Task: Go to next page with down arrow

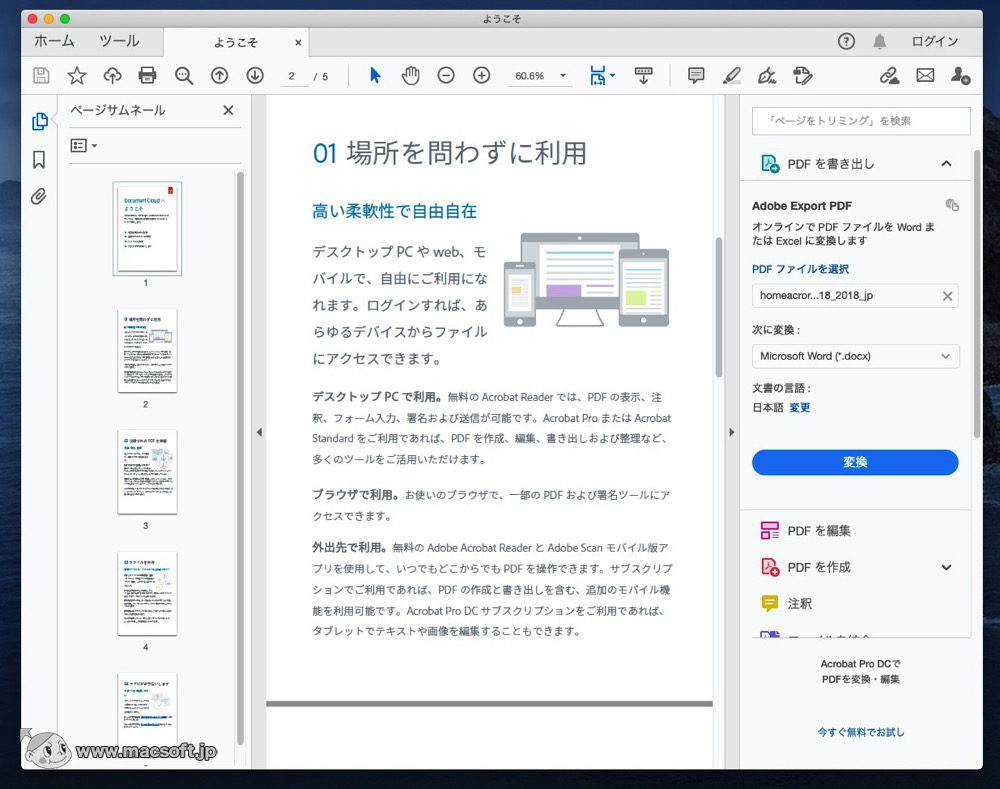Action: tap(255, 76)
